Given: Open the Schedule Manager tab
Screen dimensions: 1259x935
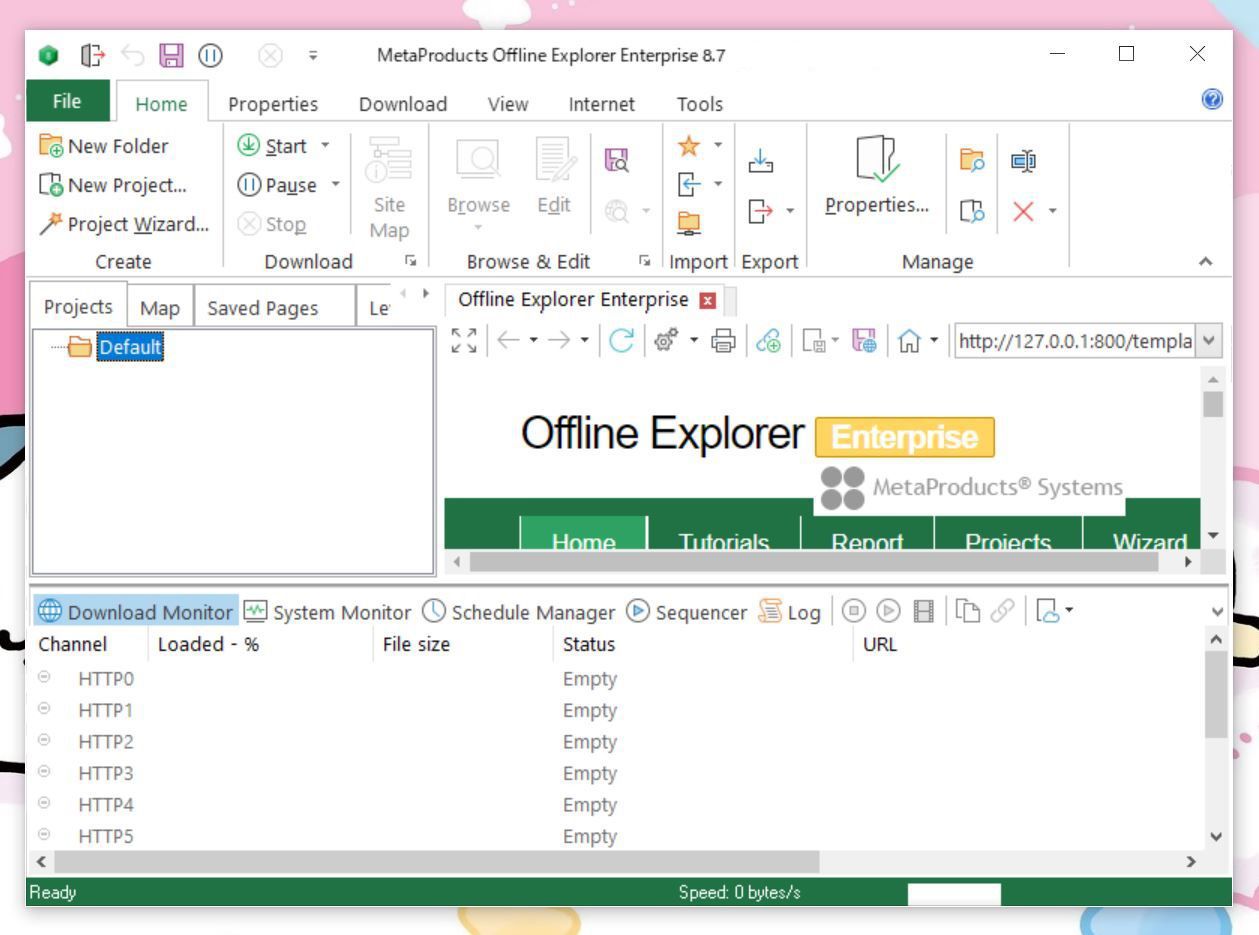Looking at the screenshot, I should click(x=519, y=612).
